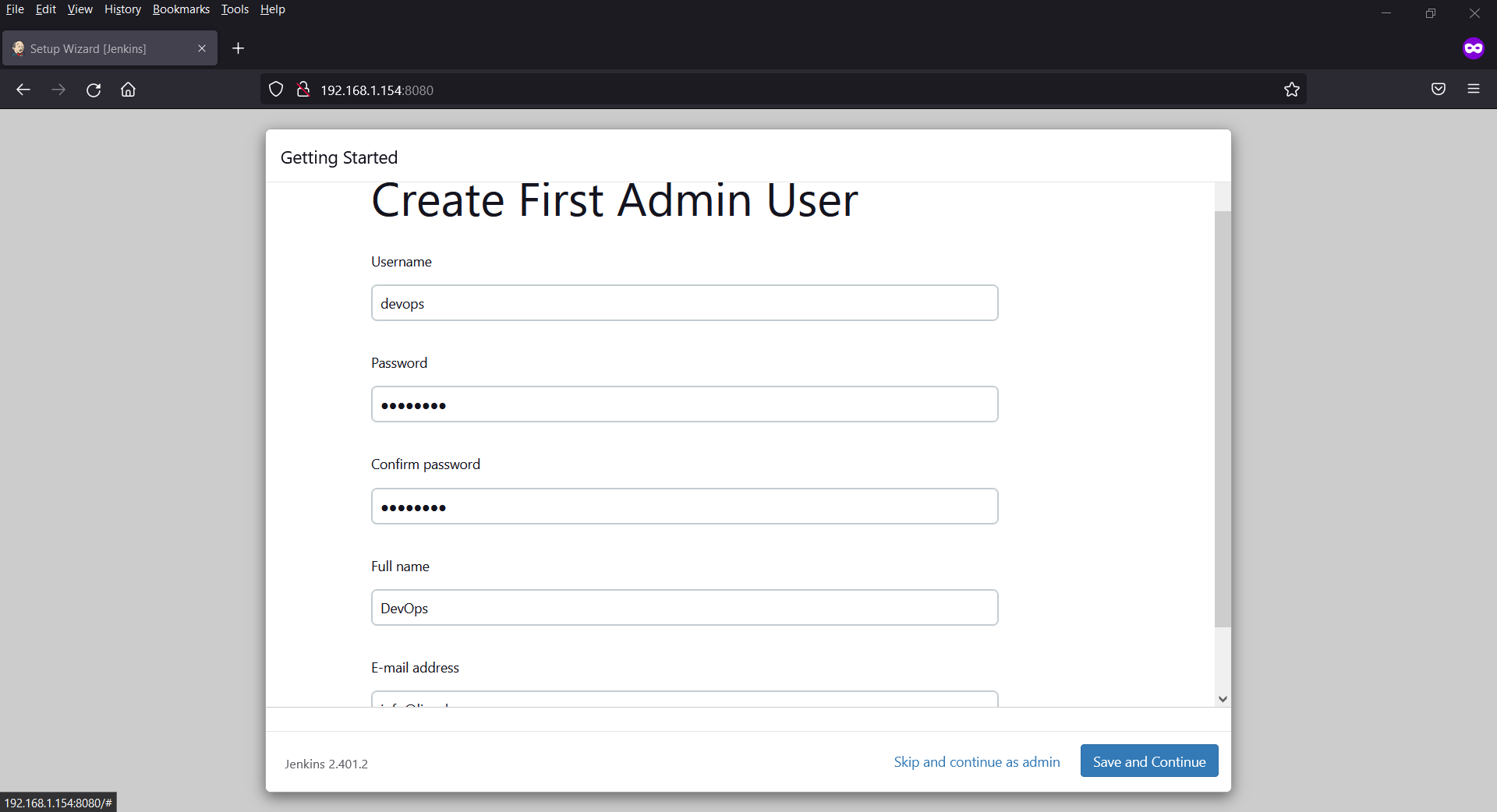Open the Tools menu

tap(235, 9)
